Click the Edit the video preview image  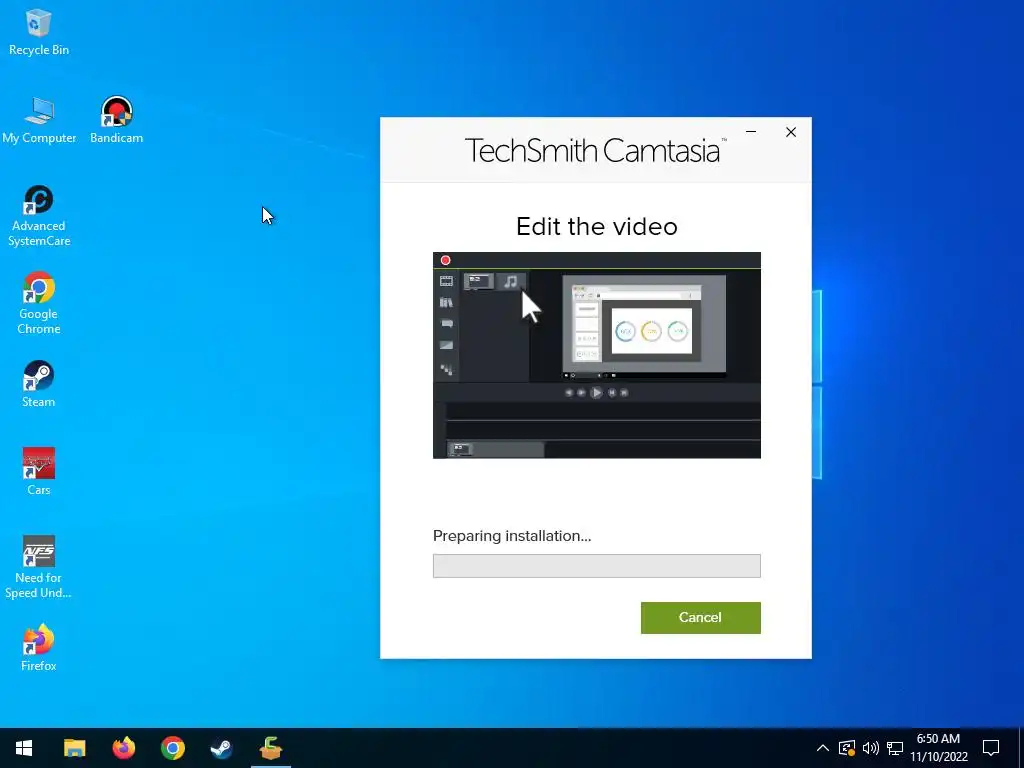(597, 355)
